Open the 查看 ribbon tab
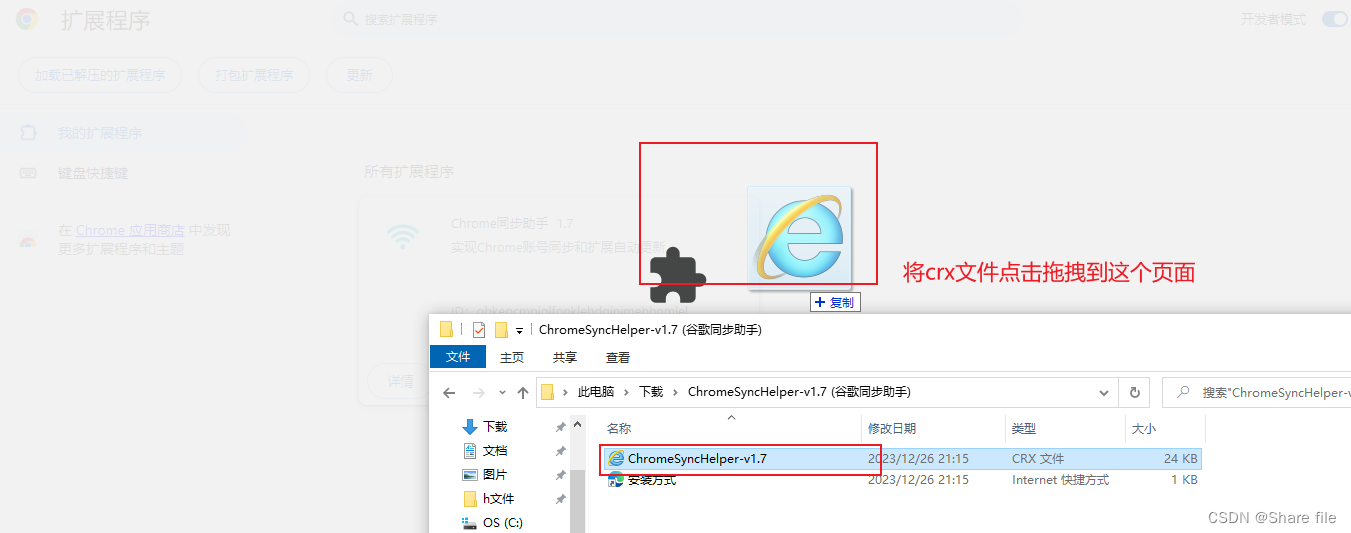 618,357
